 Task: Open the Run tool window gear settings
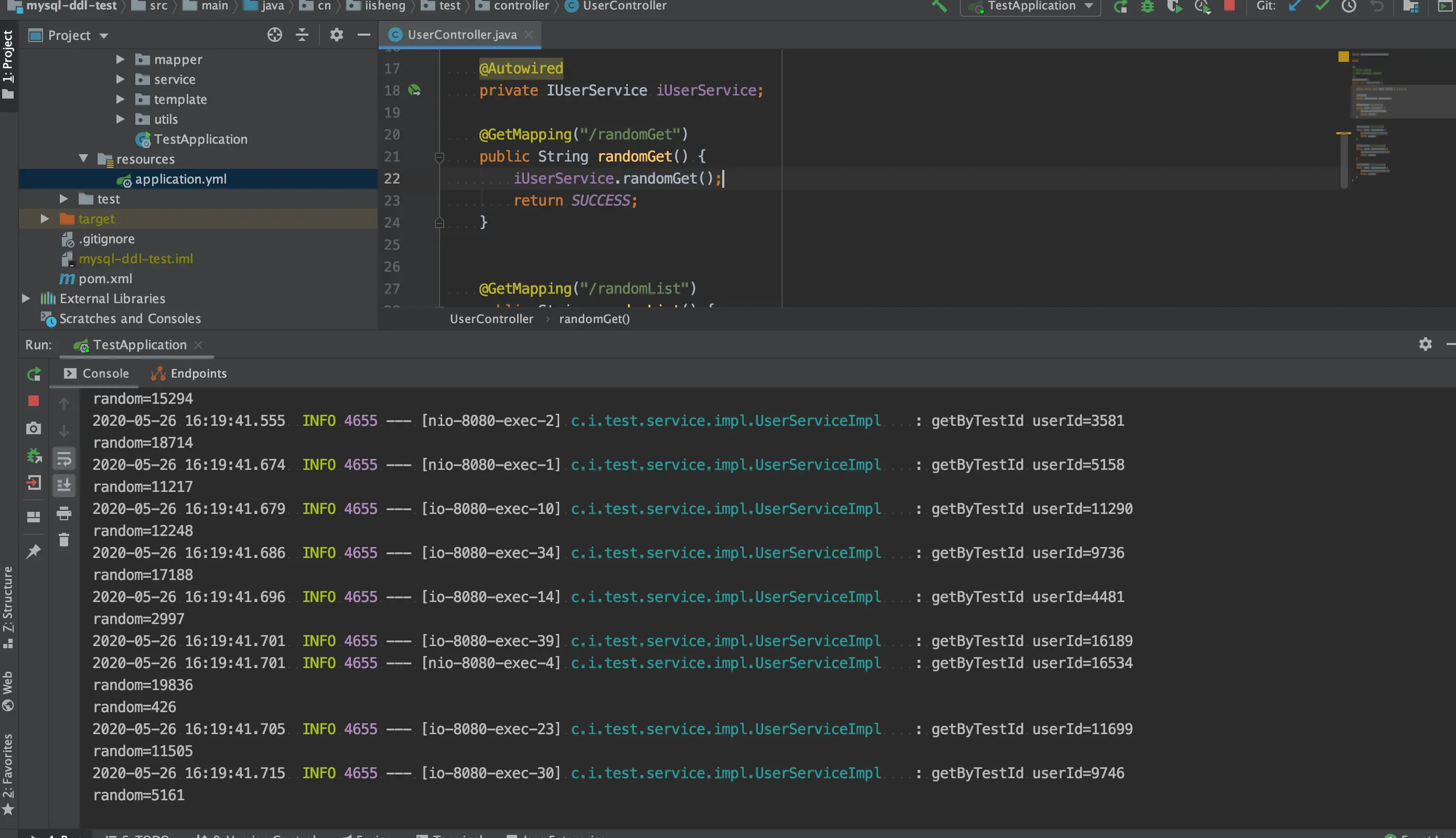coord(1425,344)
